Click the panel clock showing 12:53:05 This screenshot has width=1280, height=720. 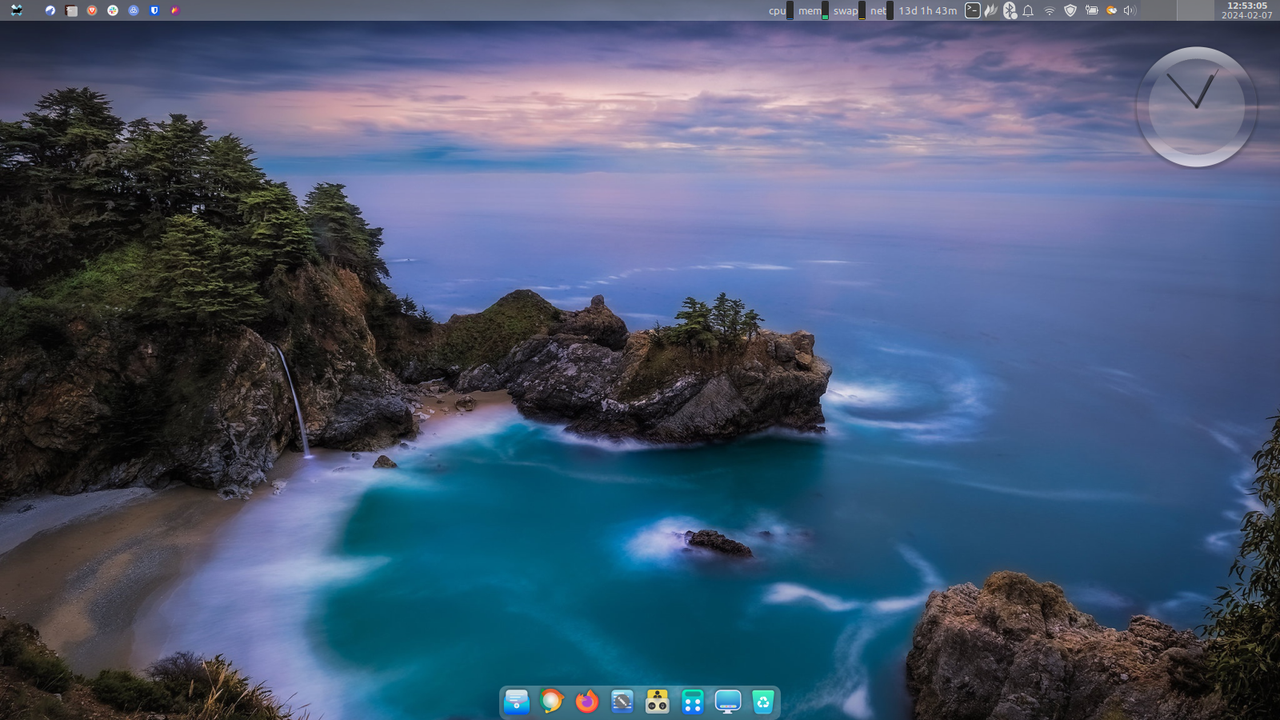point(1247,10)
